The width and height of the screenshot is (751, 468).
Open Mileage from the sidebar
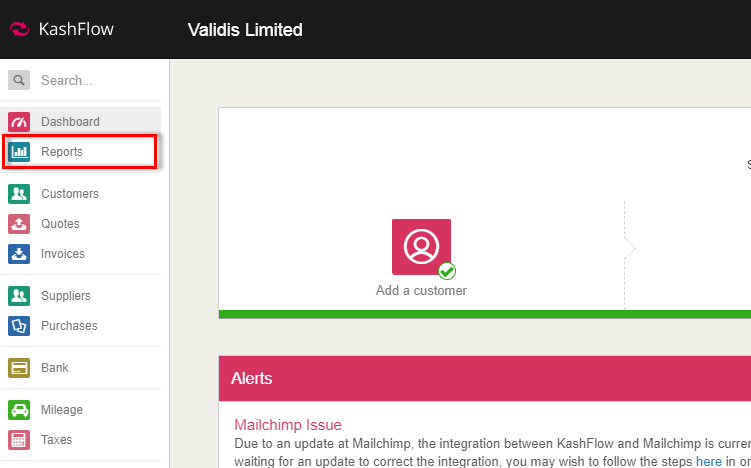tap(80, 410)
